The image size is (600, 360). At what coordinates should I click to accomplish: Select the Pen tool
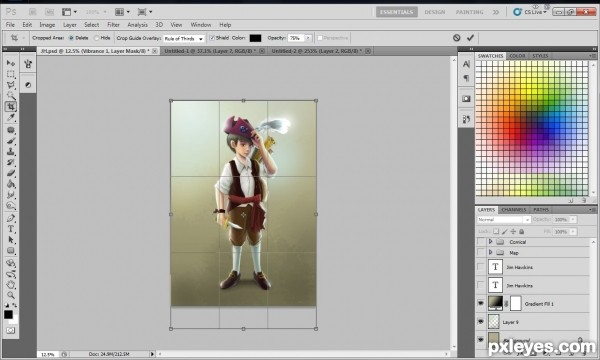point(11,218)
